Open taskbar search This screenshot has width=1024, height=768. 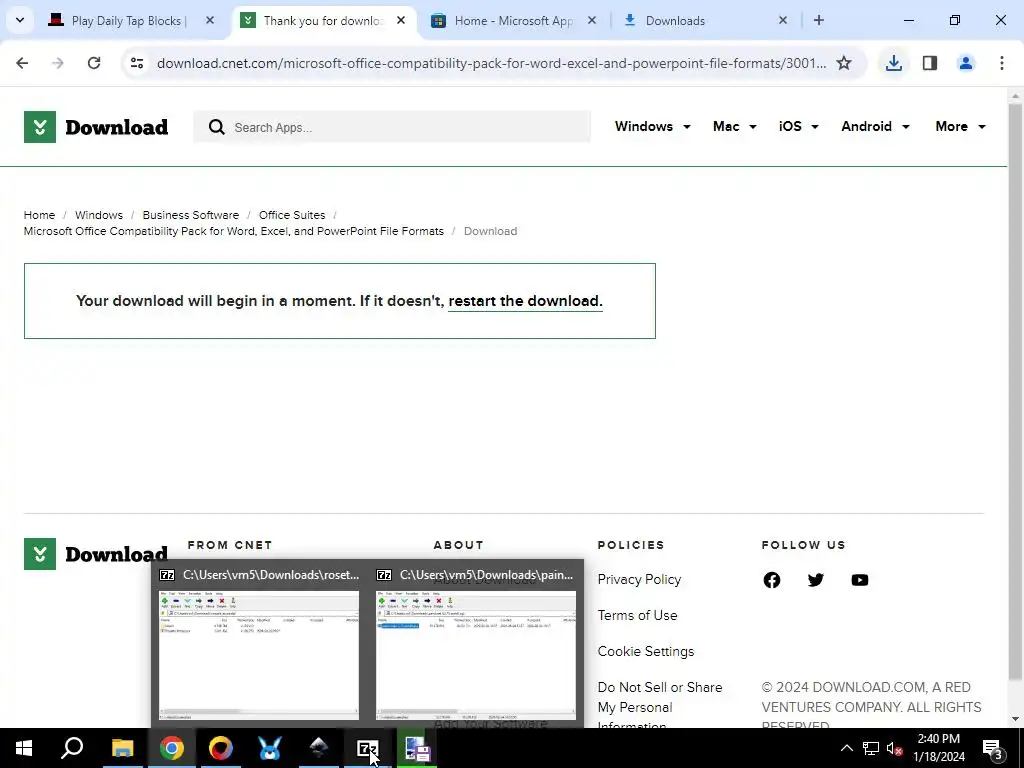click(x=72, y=748)
